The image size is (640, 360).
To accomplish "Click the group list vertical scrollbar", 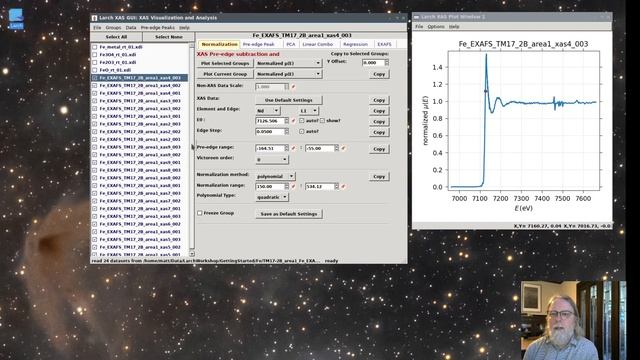I will click(191, 149).
